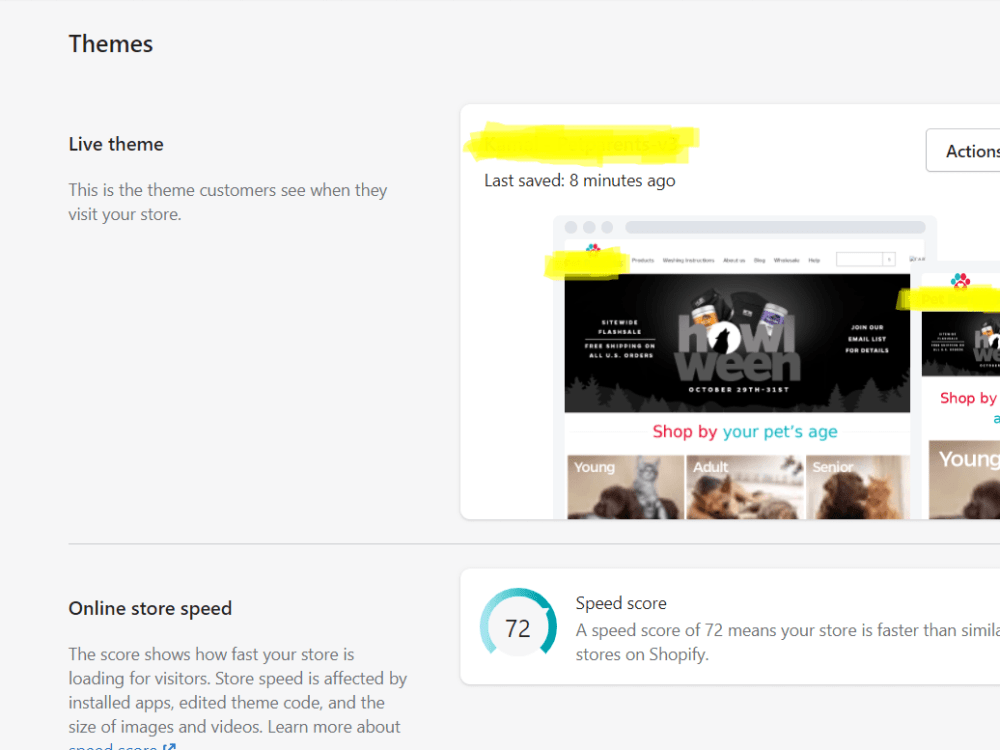
Task: Click 'Wholesale' in preview navigation
Action: pyautogui.click(x=786, y=260)
